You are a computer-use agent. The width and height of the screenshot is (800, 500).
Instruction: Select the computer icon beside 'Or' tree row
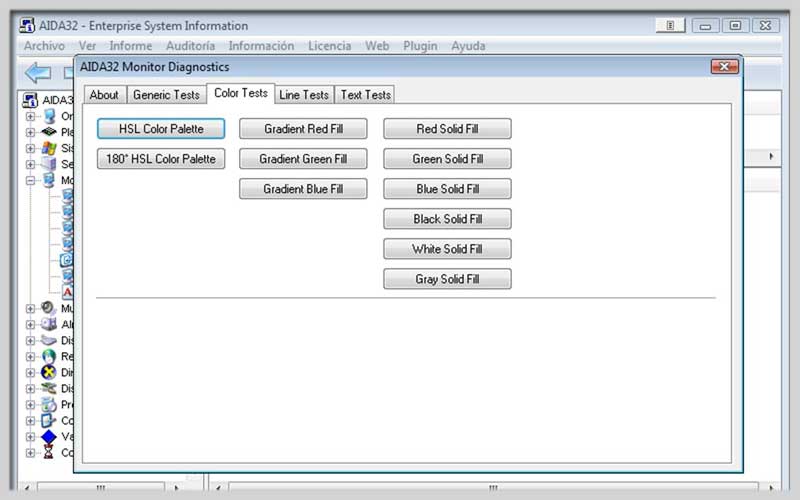click(49, 116)
